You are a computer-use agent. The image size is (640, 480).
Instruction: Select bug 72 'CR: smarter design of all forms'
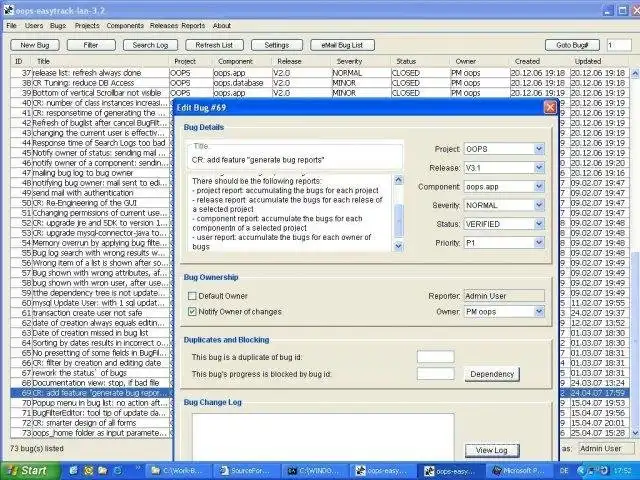point(90,423)
